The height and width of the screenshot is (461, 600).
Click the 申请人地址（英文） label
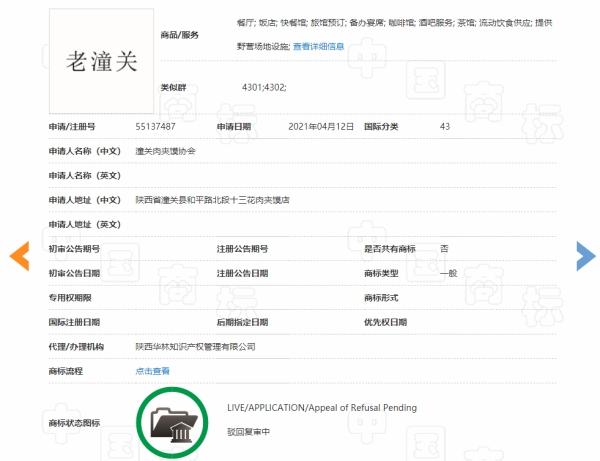click(85, 224)
